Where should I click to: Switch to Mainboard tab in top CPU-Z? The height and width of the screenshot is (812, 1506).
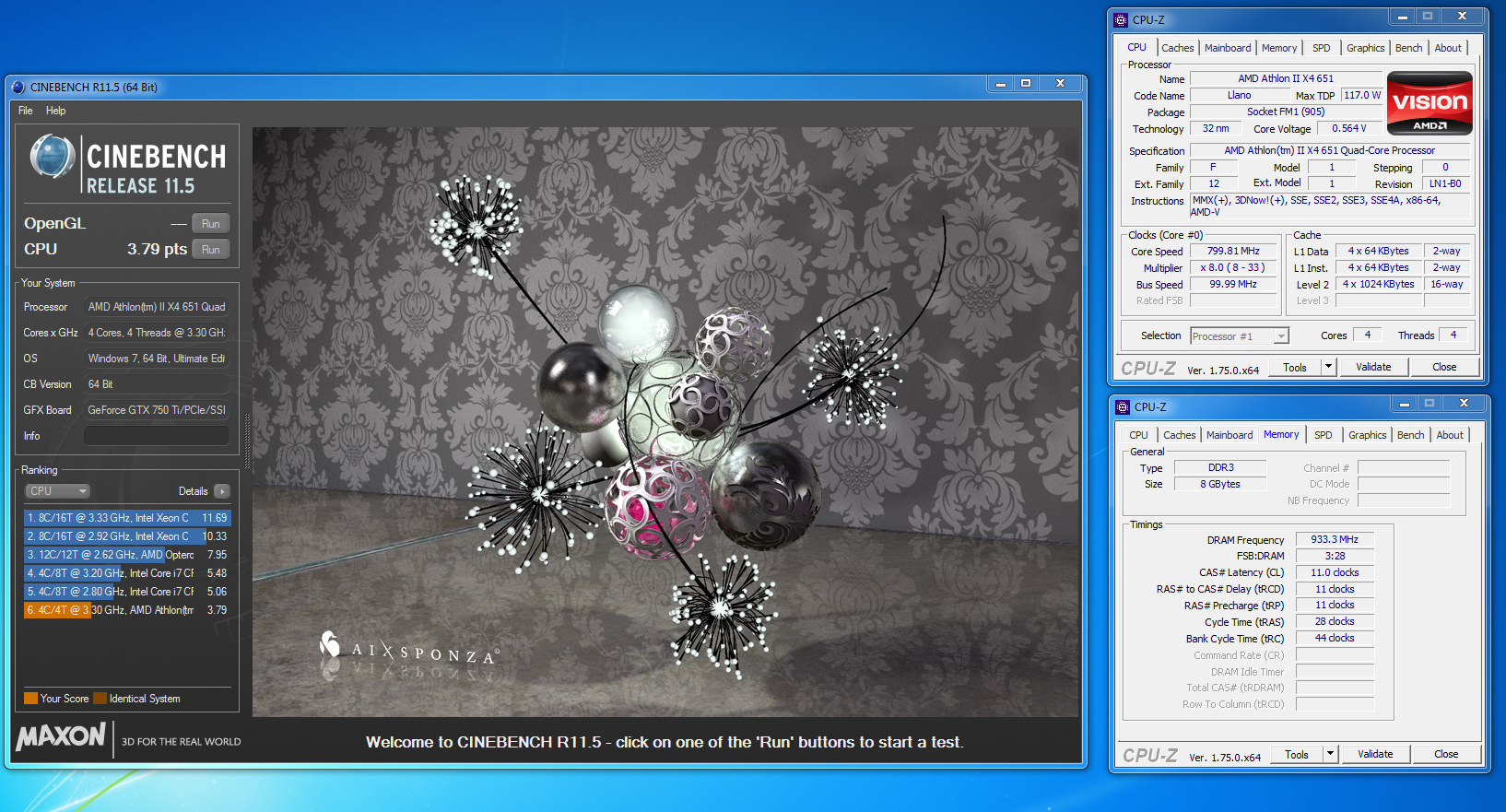pos(1228,48)
